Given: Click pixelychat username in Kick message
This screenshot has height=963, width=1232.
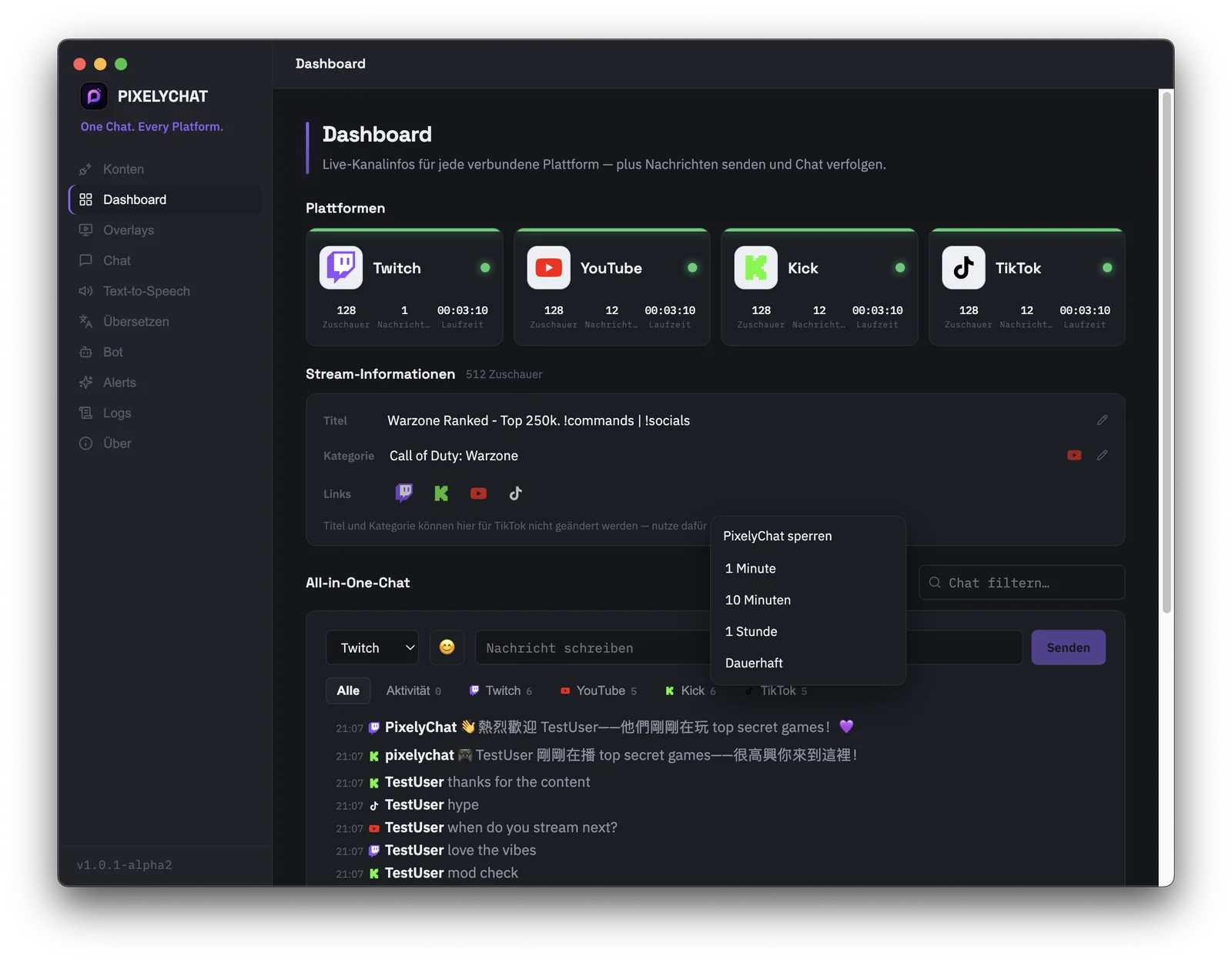Looking at the screenshot, I should point(420,756).
